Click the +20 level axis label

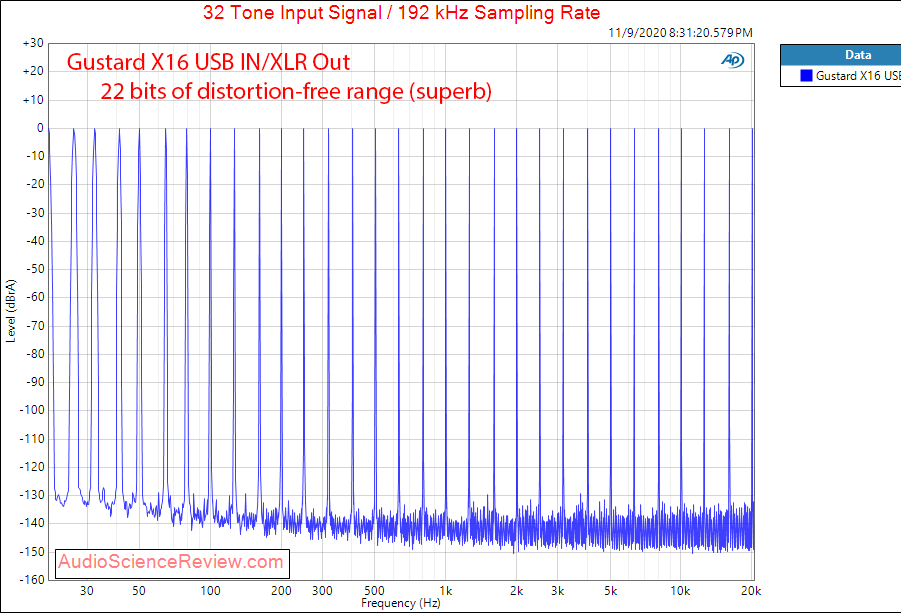tap(33, 71)
